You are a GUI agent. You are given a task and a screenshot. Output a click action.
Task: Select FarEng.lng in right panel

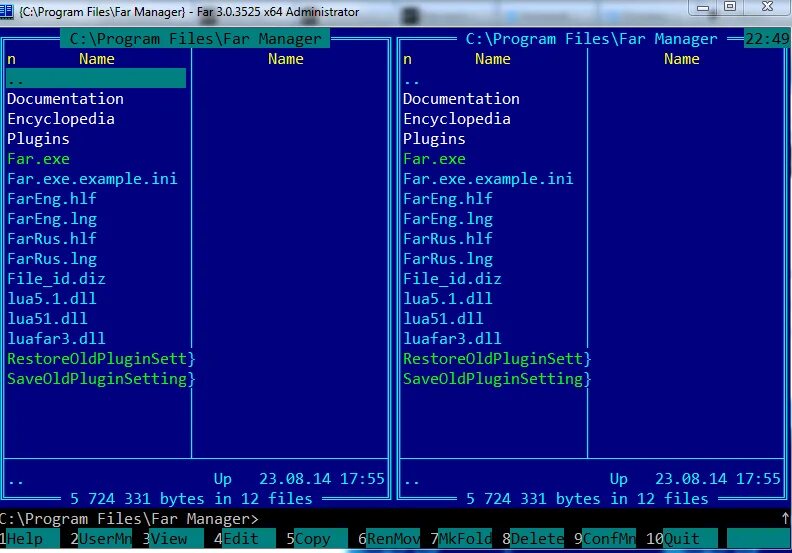[448, 219]
